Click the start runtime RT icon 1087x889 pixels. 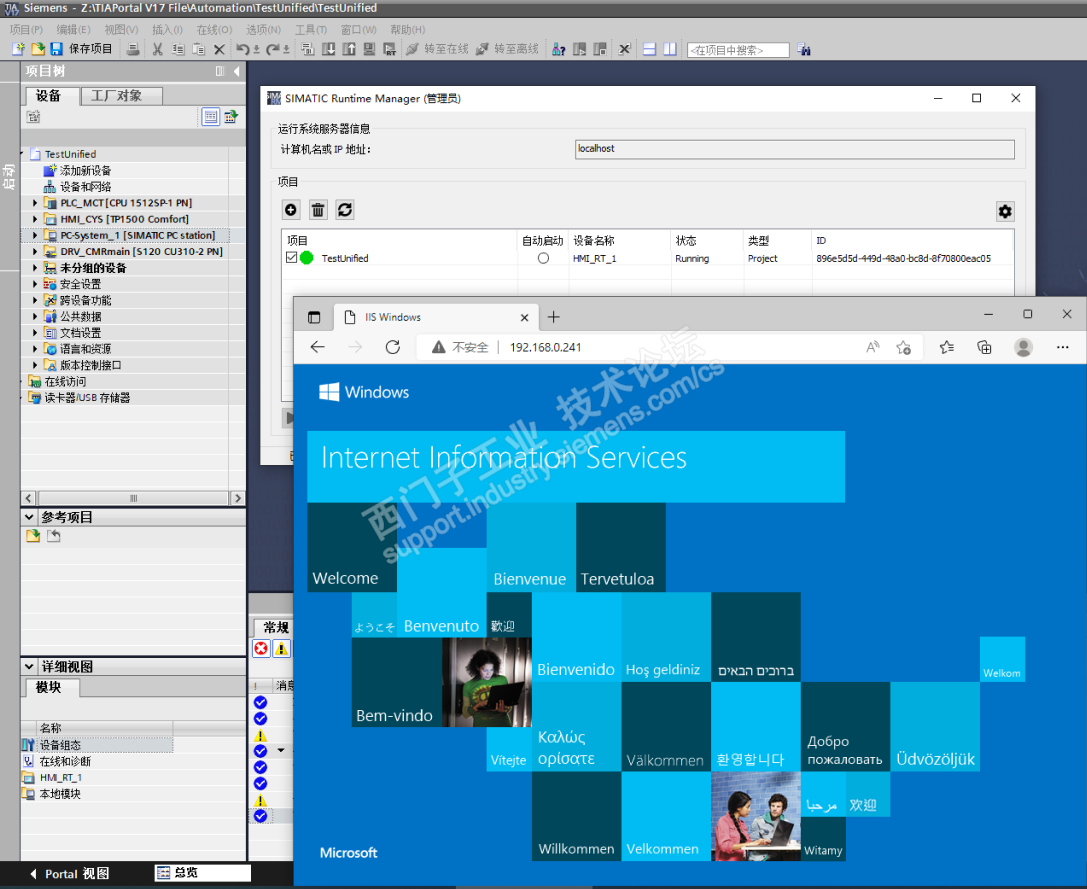(x=390, y=49)
